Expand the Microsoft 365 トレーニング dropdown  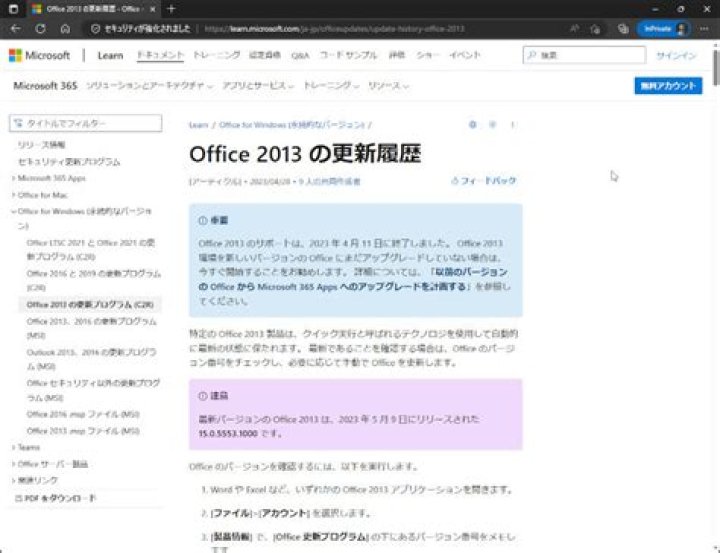[331, 86]
